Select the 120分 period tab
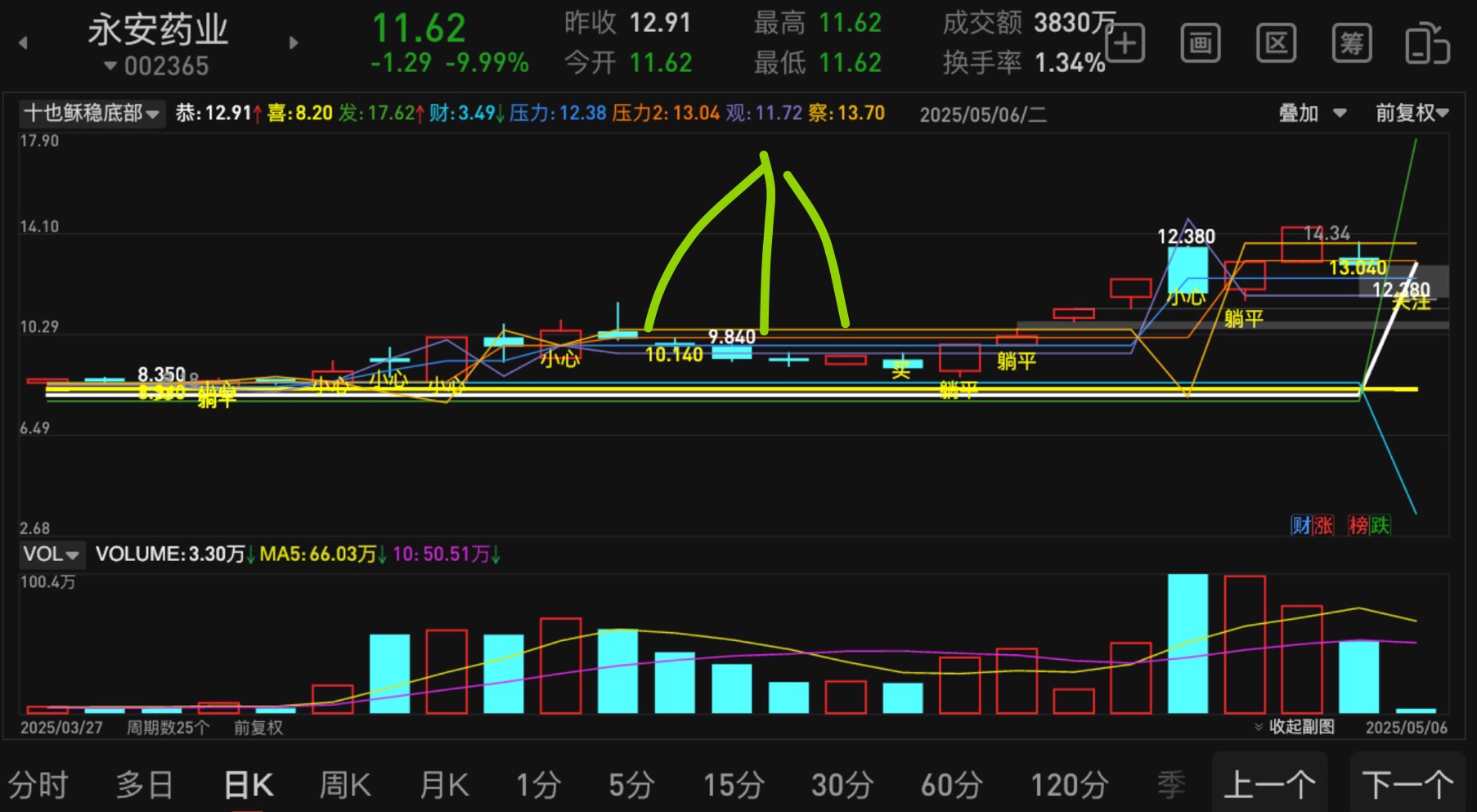The image size is (1477, 812). coord(1069,785)
